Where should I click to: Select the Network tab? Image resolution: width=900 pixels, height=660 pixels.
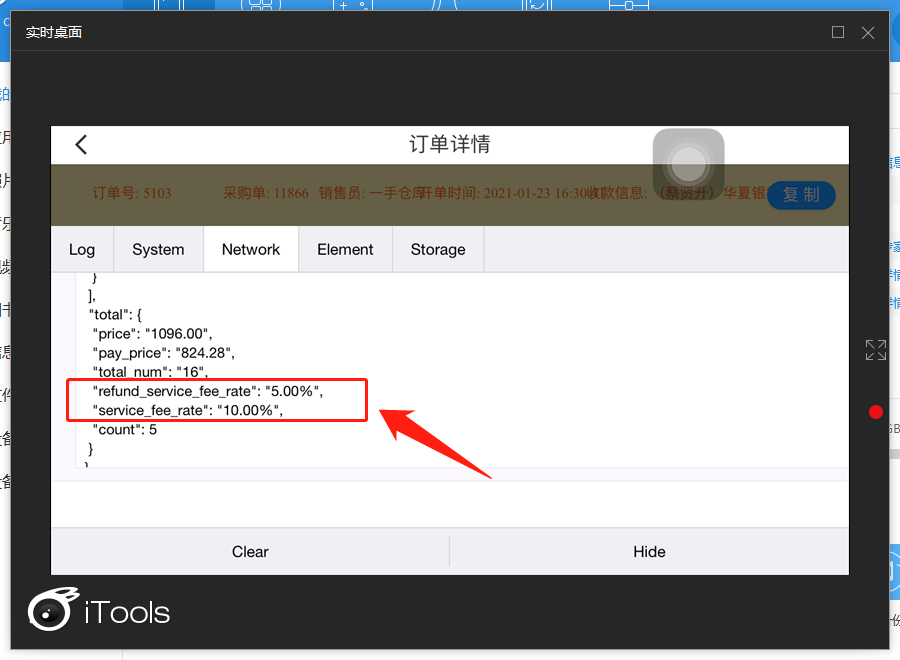click(x=251, y=249)
